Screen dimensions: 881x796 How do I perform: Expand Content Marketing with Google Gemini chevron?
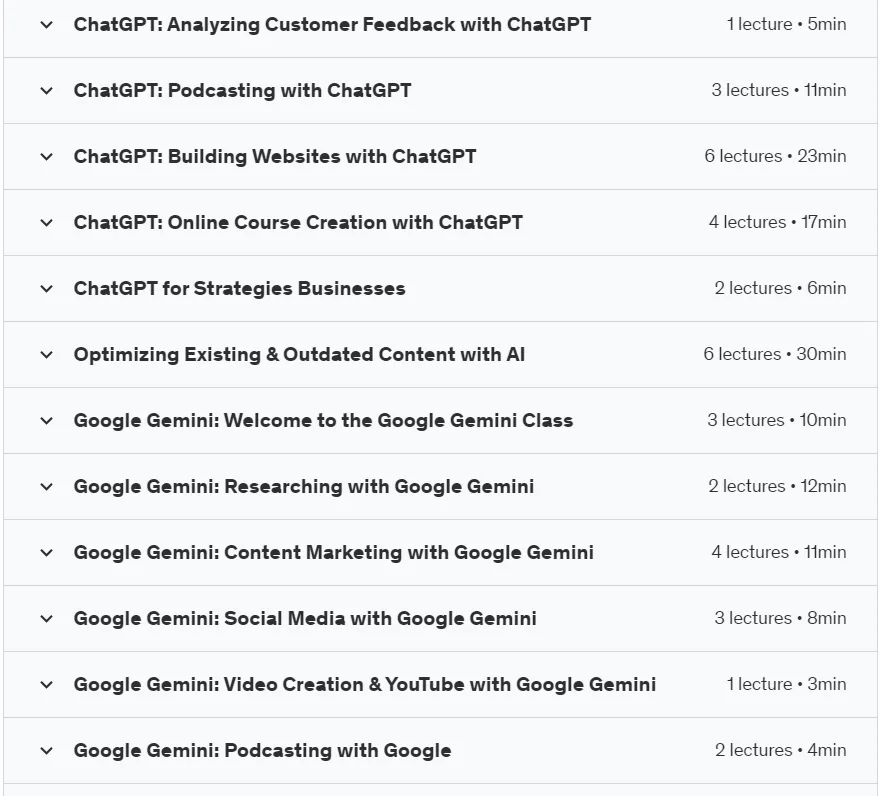(x=47, y=553)
